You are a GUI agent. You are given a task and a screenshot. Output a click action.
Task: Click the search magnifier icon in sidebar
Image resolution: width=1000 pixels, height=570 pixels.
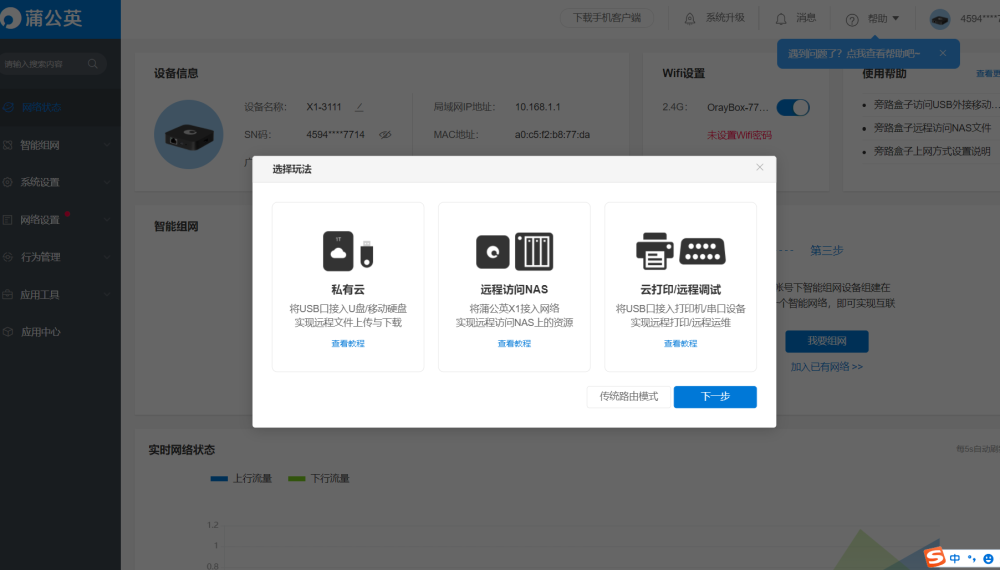point(93,64)
